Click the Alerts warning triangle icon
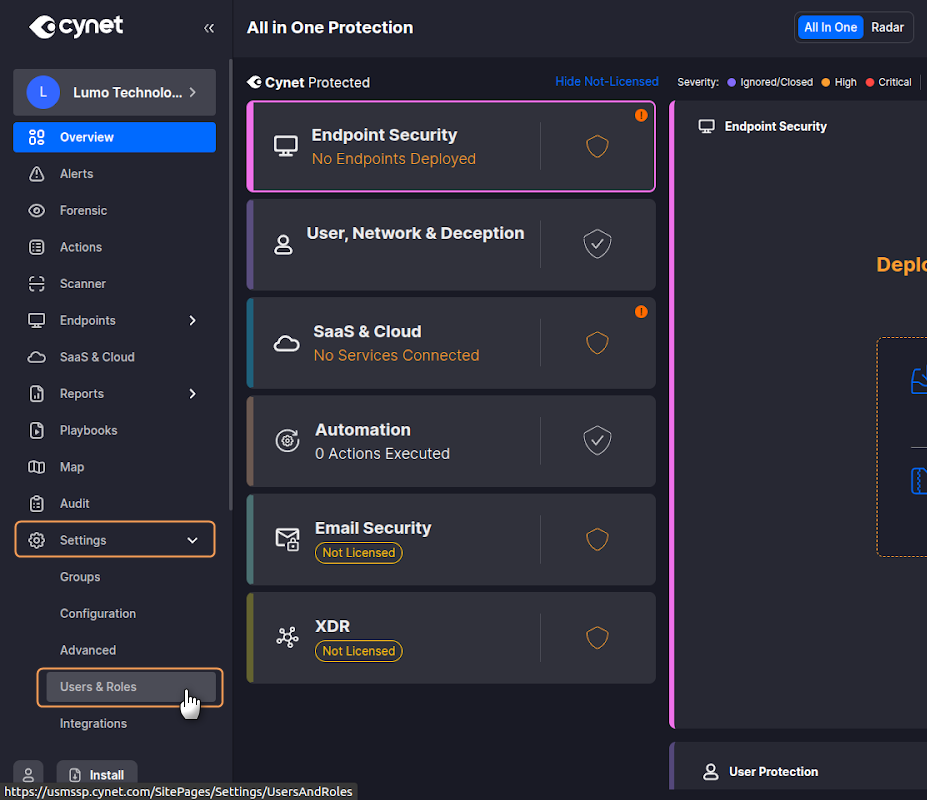Viewport: 927px width, 800px height. tap(37, 174)
